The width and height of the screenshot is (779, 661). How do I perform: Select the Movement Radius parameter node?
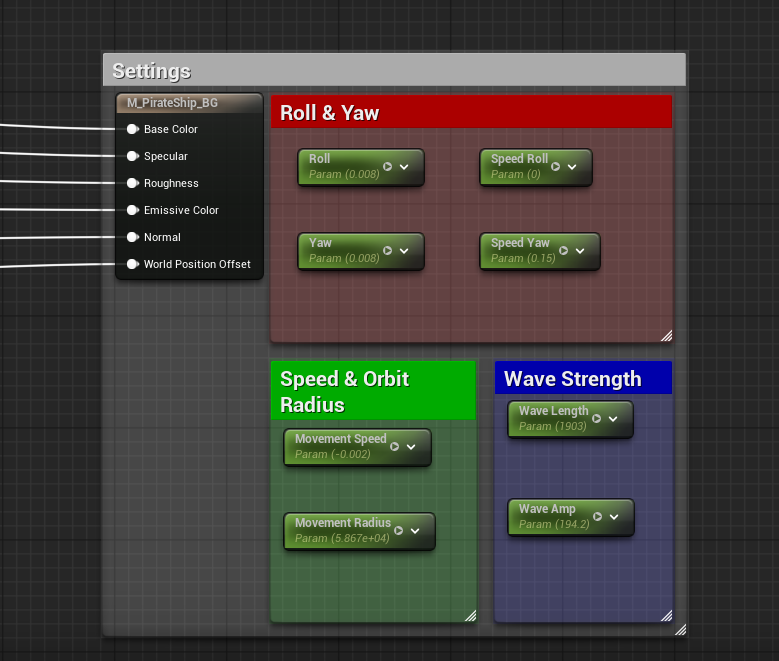coord(342,531)
